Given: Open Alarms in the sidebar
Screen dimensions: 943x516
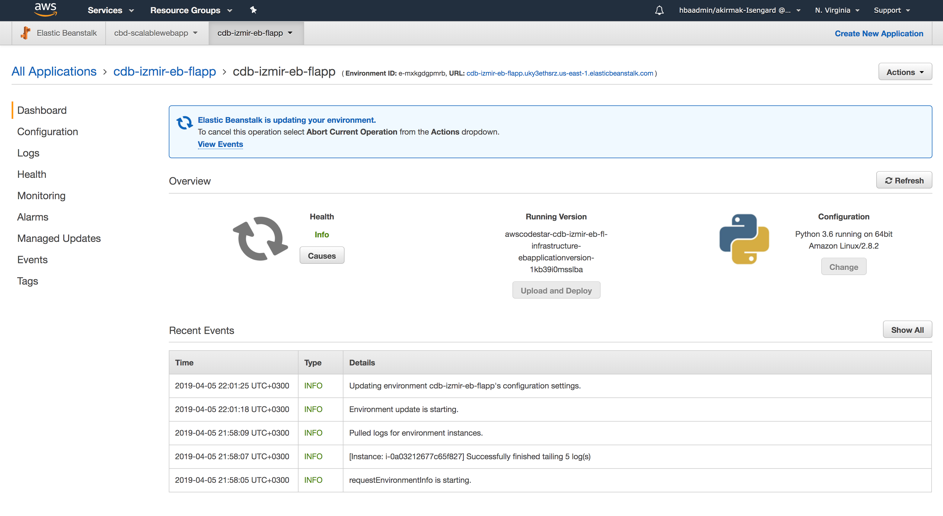Looking at the screenshot, I should tap(32, 217).
